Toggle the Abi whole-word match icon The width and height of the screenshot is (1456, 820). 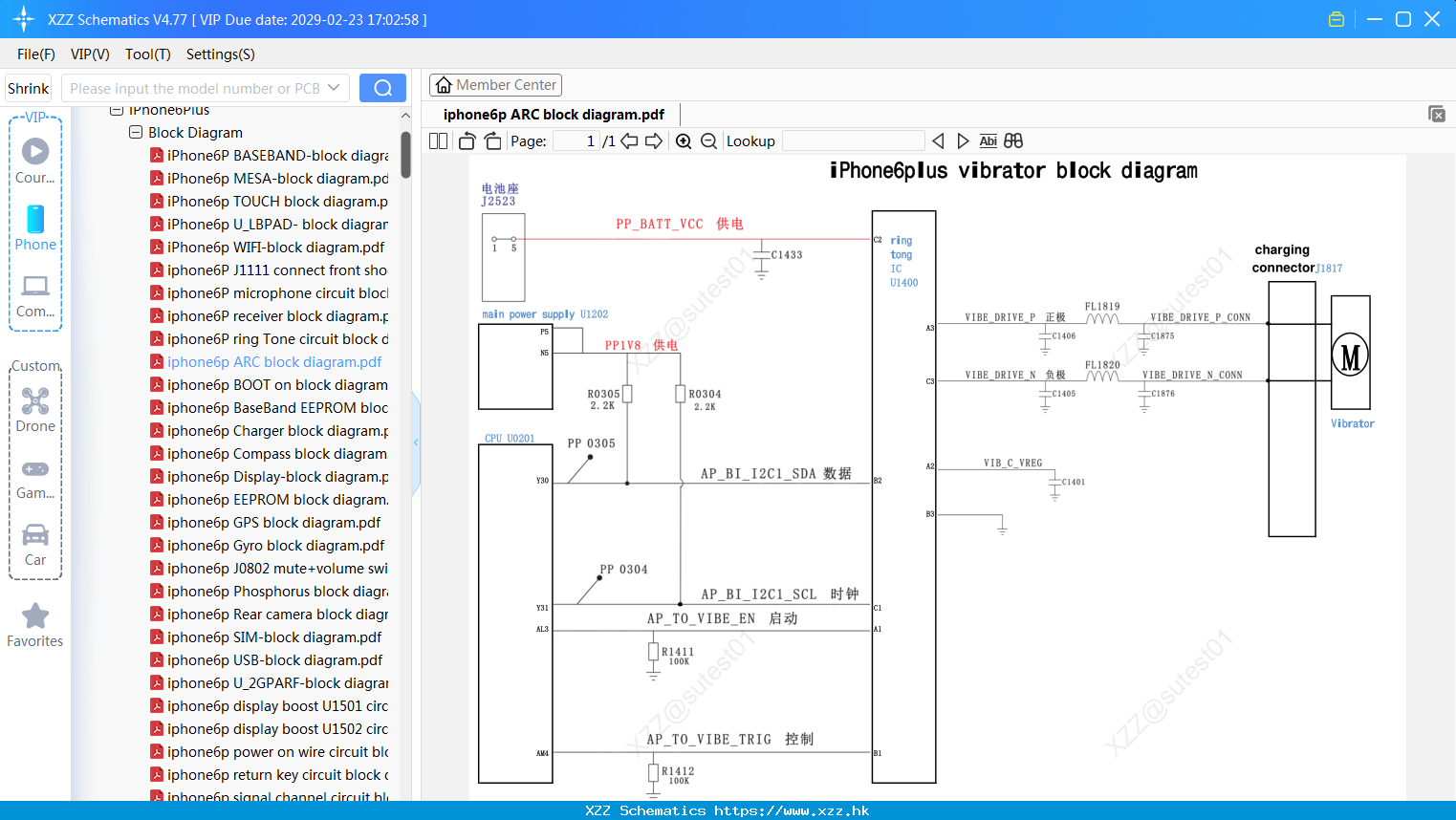click(988, 140)
